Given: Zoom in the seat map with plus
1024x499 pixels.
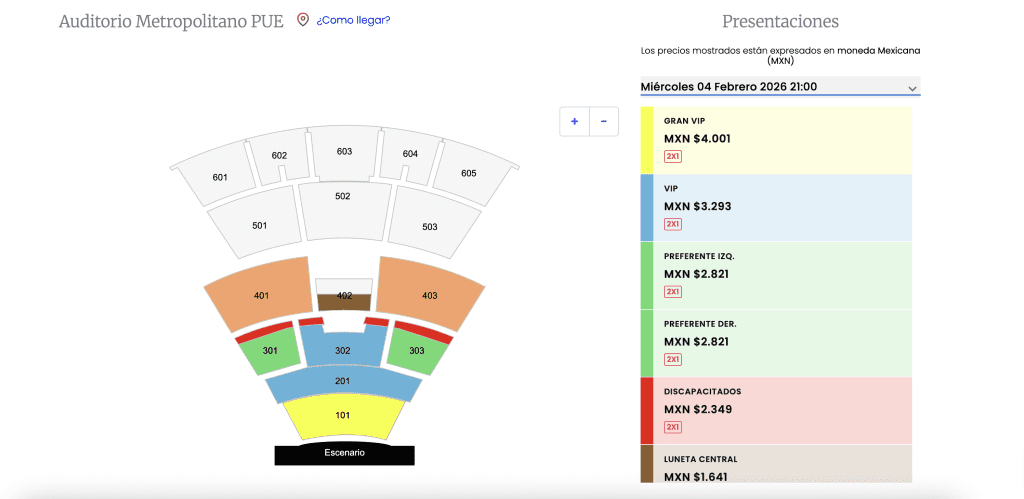Looking at the screenshot, I should pyautogui.click(x=574, y=122).
